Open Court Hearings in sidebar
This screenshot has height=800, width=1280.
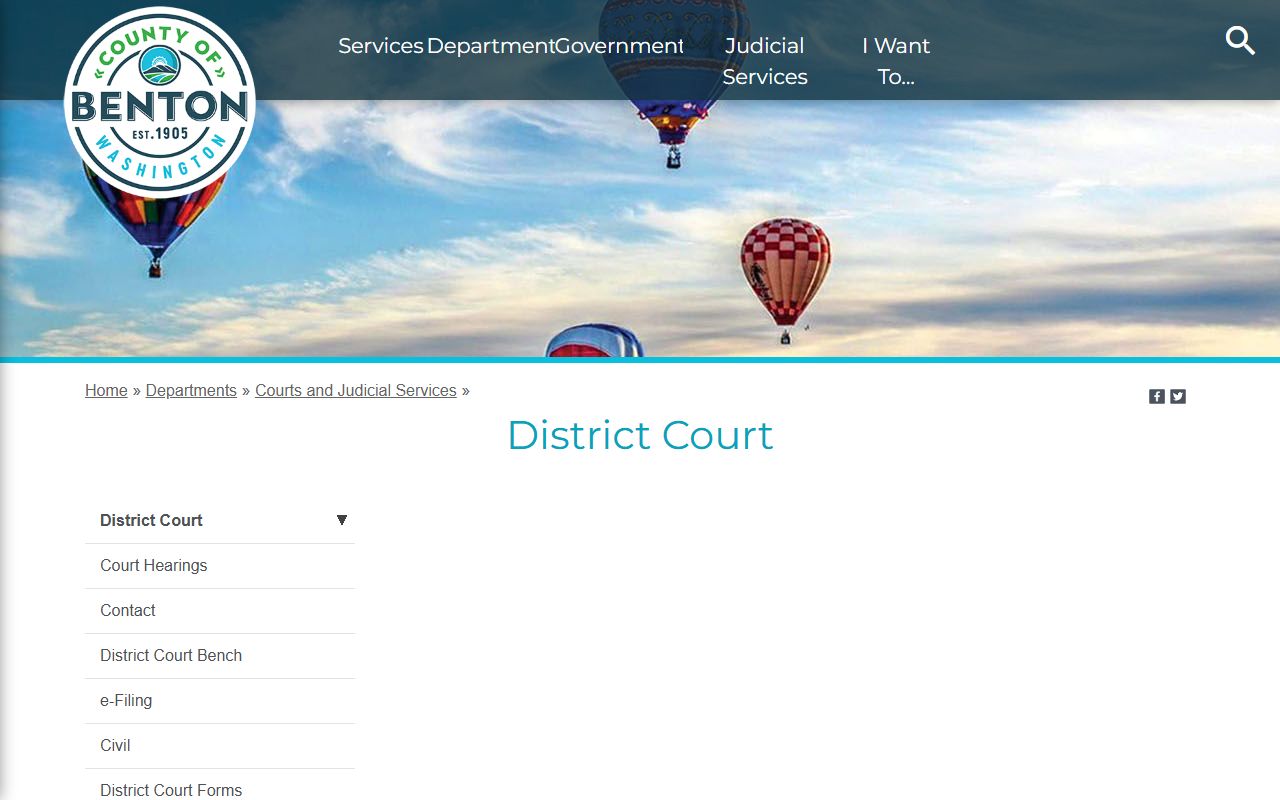click(x=220, y=566)
